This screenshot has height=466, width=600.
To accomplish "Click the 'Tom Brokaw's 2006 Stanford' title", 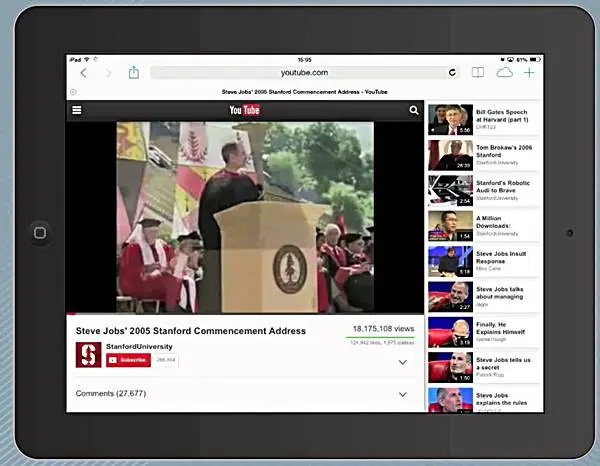I will [x=504, y=151].
